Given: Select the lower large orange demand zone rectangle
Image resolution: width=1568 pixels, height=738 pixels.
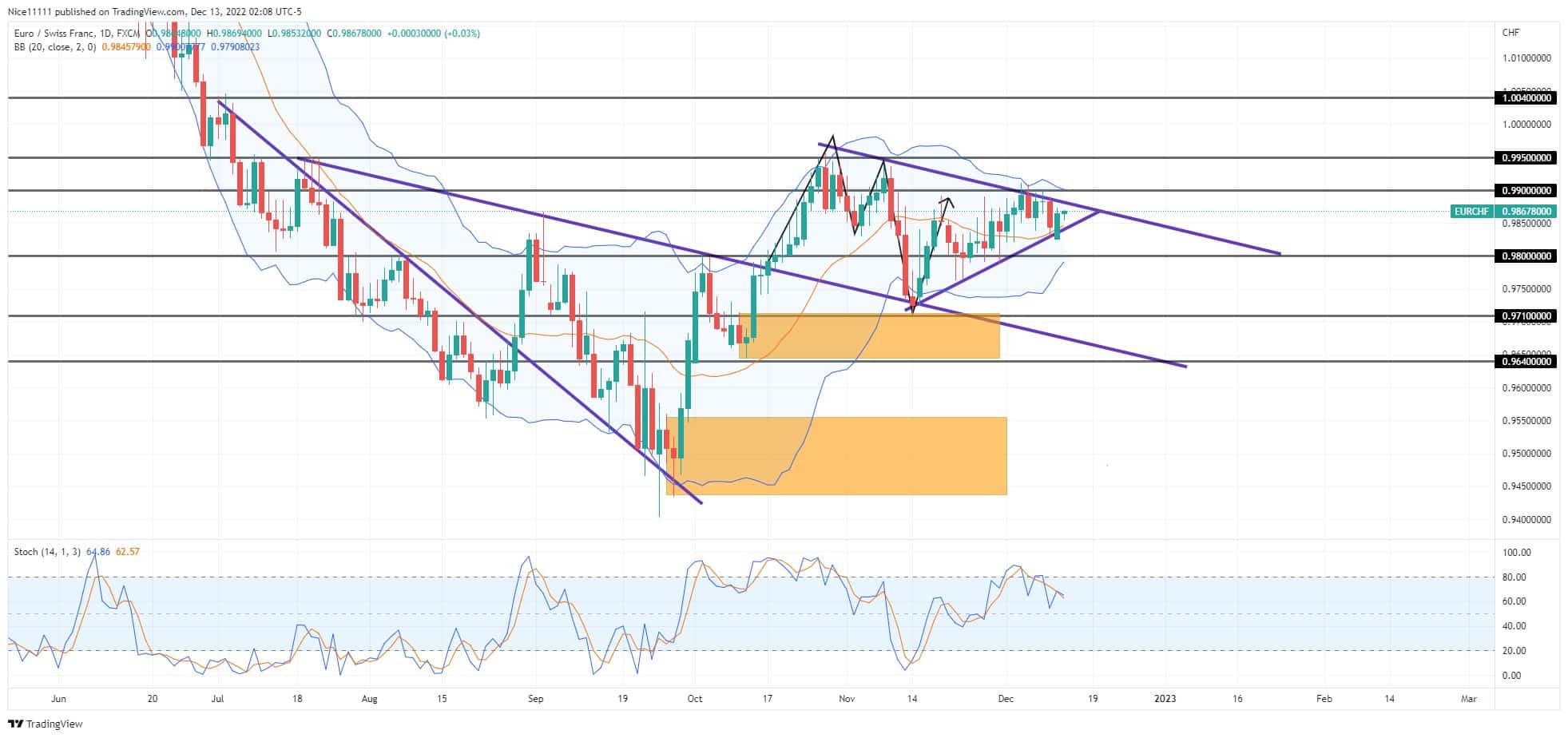Looking at the screenshot, I should coord(836,456).
